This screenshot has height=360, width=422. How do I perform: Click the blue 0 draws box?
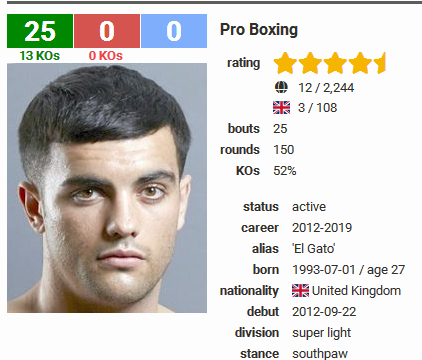174,31
